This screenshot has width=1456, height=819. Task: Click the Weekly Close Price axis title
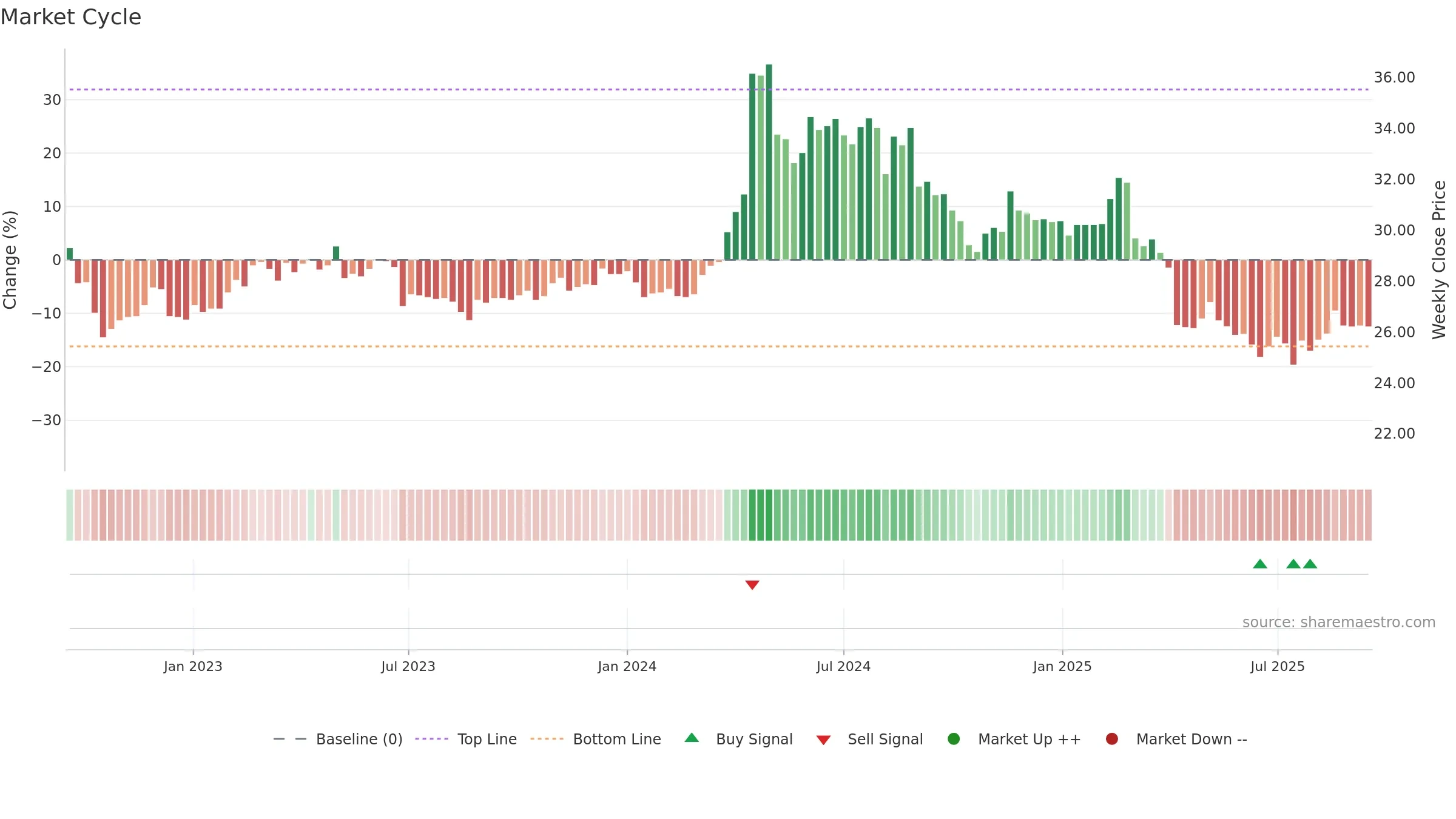coord(1439,260)
